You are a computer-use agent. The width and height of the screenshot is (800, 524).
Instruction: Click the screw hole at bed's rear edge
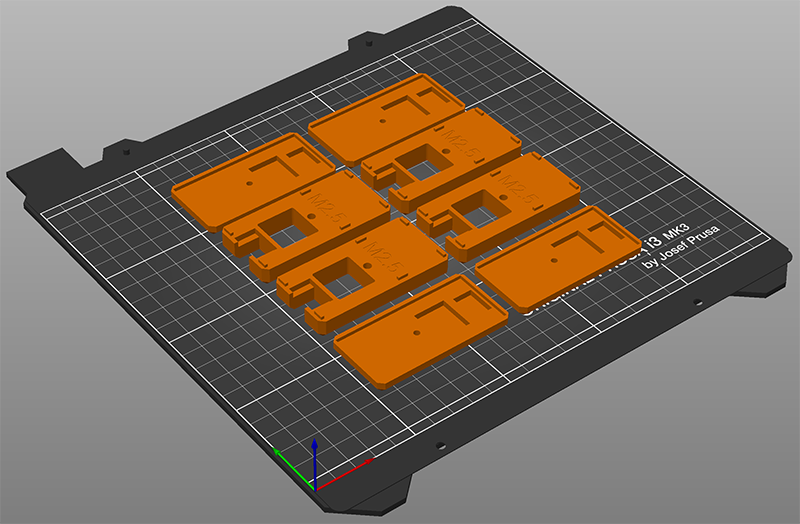369,45
